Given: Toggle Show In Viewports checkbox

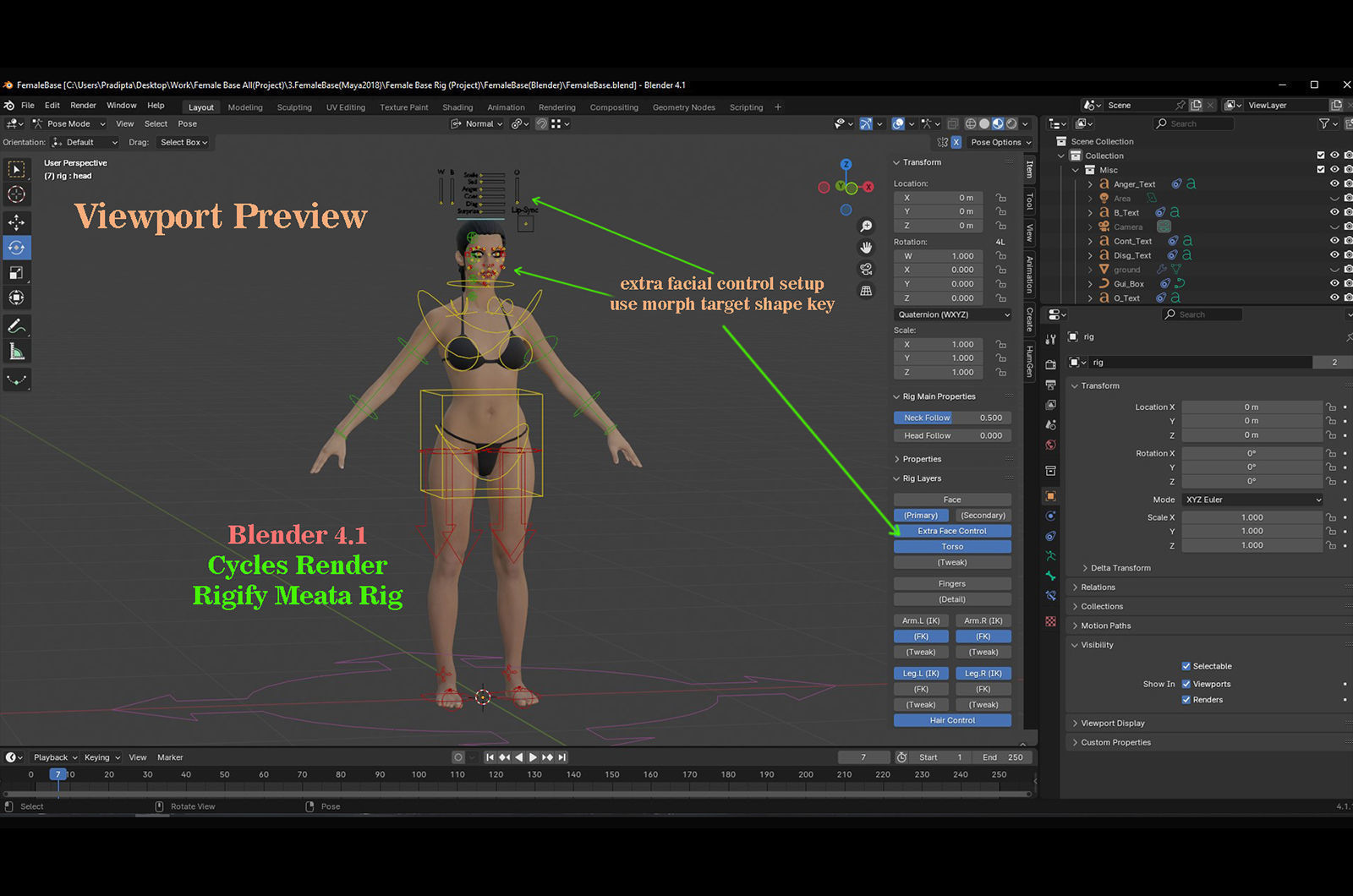Looking at the screenshot, I should pyautogui.click(x=1186, y=684).
